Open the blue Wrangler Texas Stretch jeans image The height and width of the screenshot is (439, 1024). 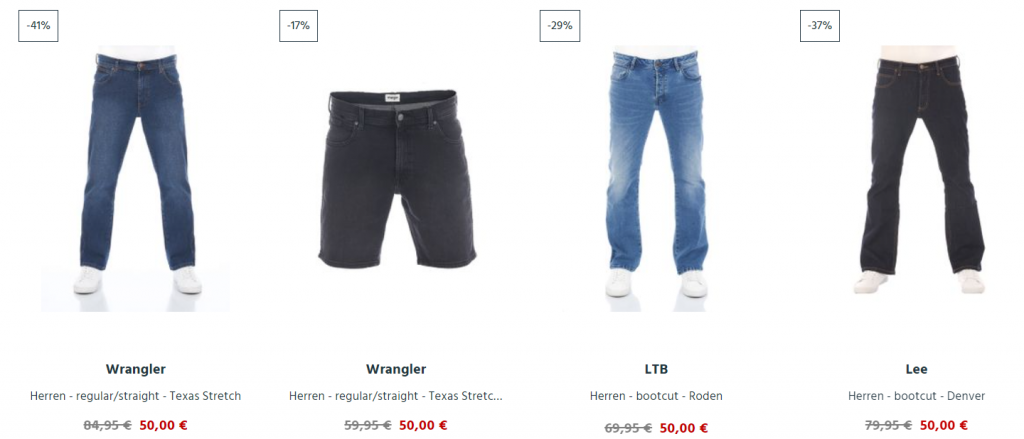point(135,178)
